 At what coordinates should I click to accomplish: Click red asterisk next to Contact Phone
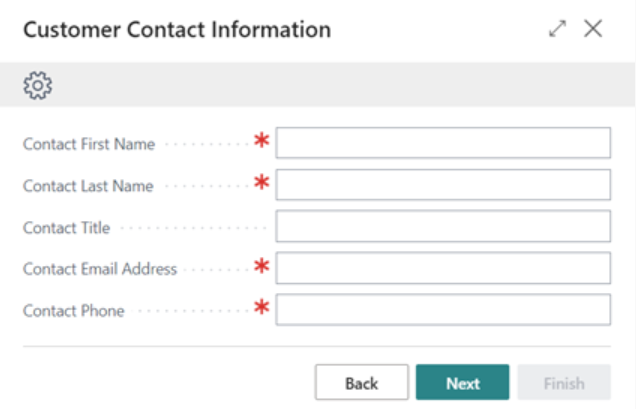tap(262, 309)
